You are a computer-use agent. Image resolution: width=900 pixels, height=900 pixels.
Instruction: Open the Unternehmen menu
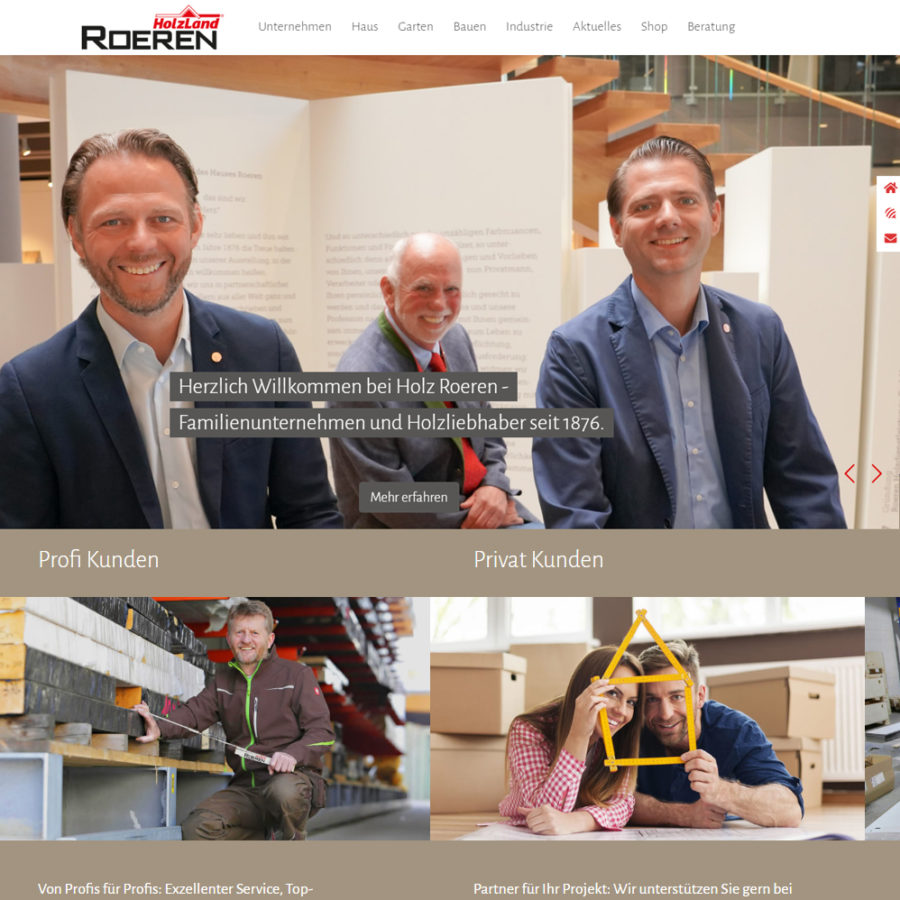coord(294,26)
